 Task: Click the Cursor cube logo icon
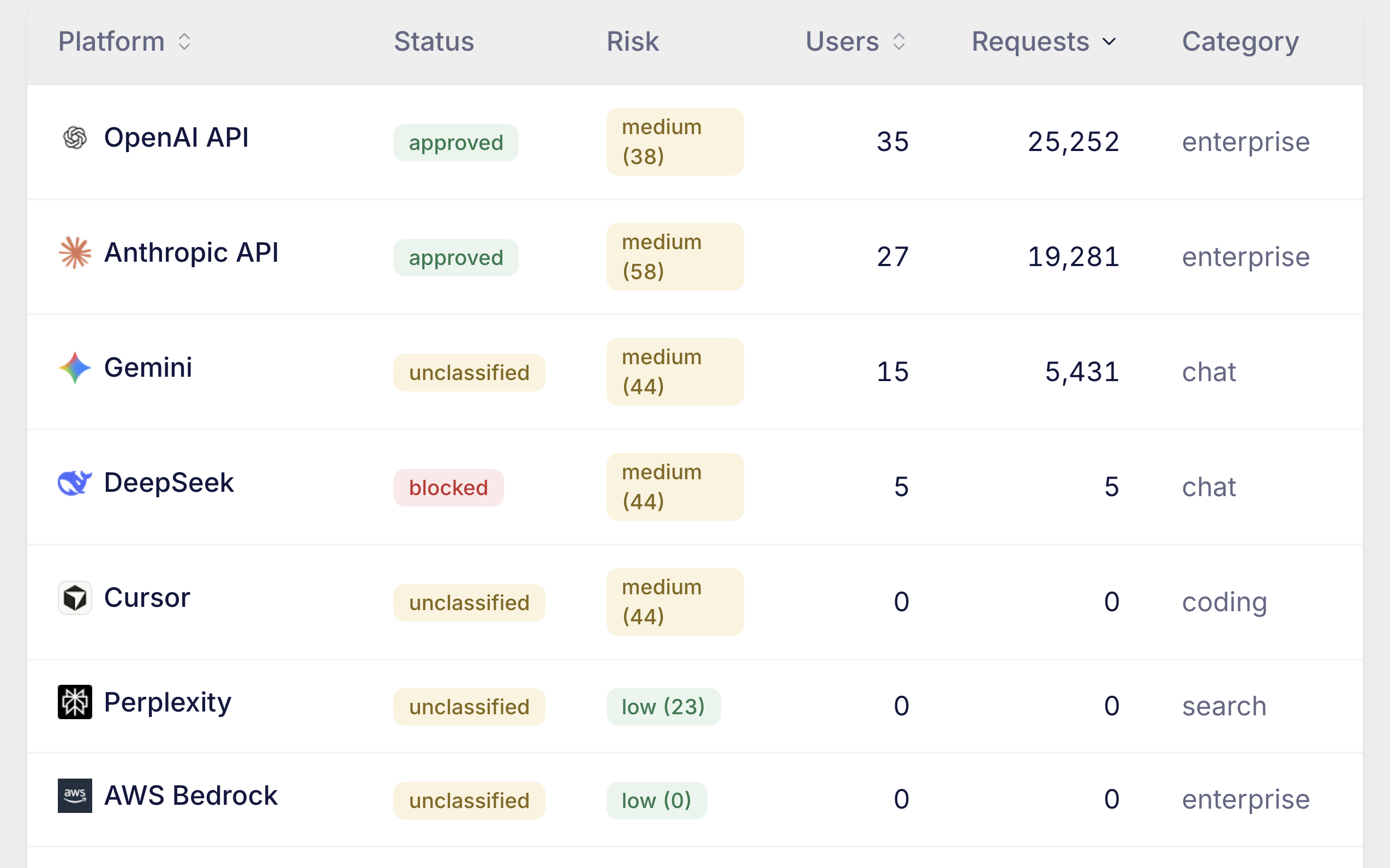75,598
